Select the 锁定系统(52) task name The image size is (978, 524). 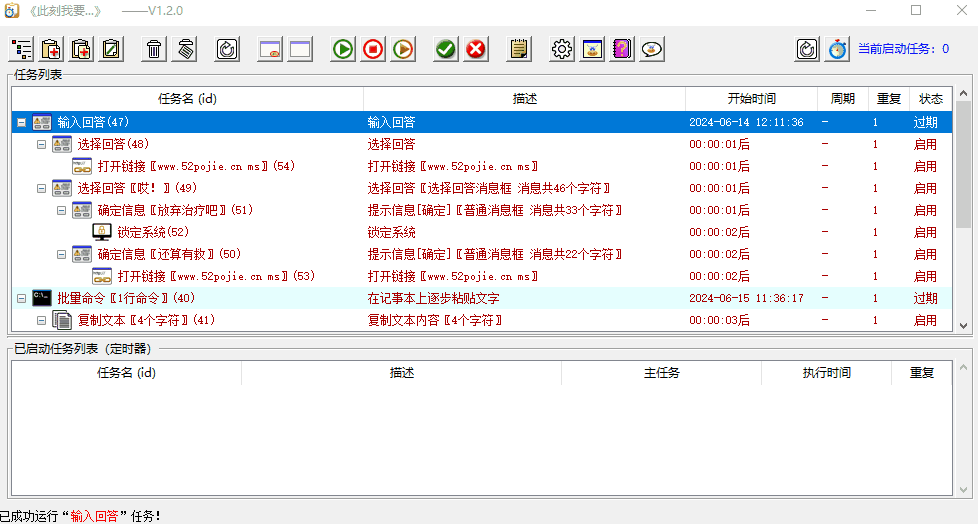[153, 232]
